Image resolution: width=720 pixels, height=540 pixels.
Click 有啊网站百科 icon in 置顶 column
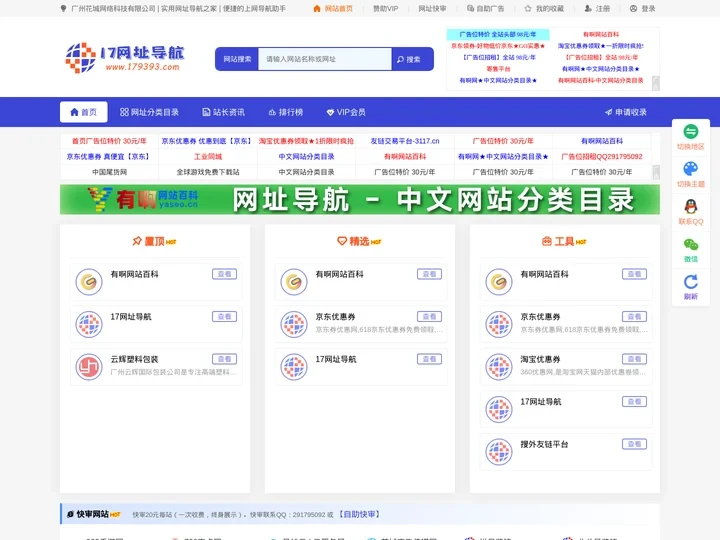click(x=89, y=281)
